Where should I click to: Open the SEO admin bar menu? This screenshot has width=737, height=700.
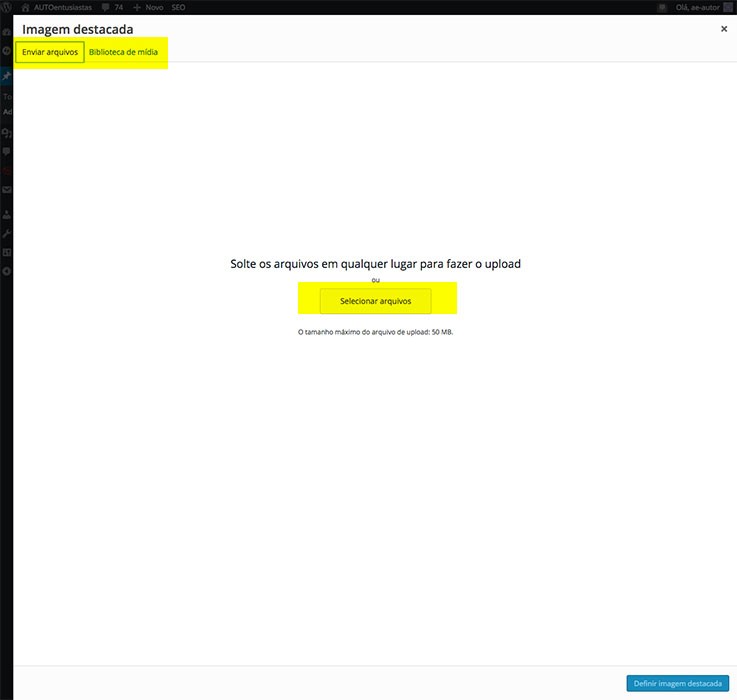178,7
